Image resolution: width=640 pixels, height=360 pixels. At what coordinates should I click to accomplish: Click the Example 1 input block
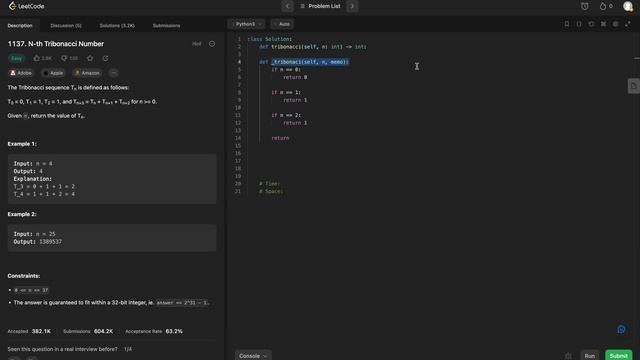tap(112, 179)
